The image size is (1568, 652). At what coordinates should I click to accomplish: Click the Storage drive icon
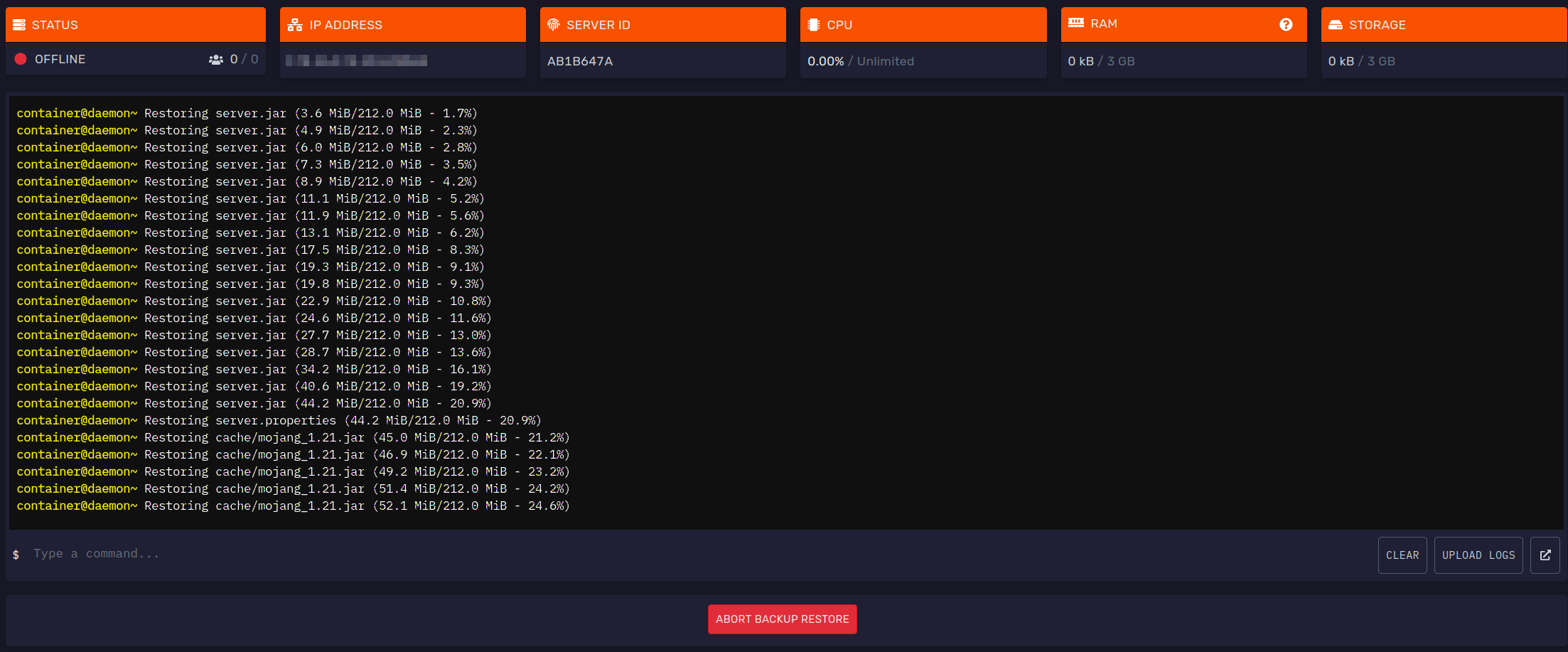point(1335,24)
